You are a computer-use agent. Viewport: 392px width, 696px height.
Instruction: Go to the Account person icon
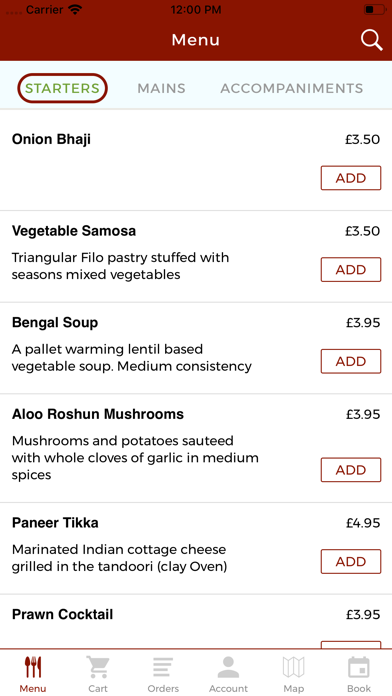228,667
